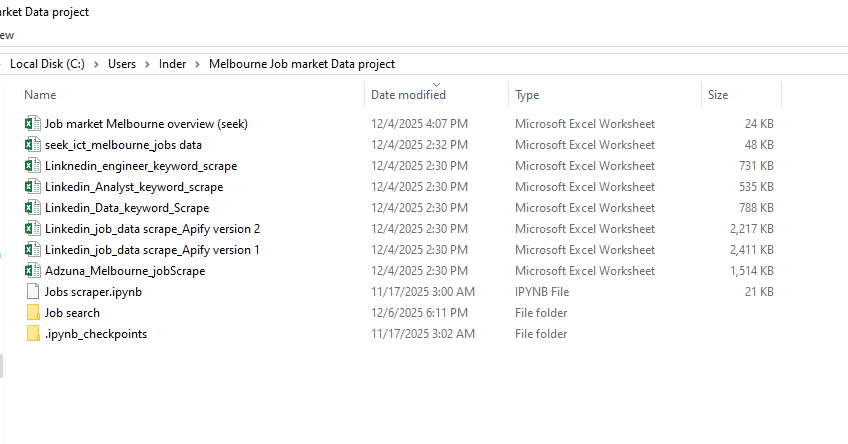Screen dimensions: 848x444
Task: Click Excel icon of Linkedin_Analyst_keyword_scrape
Action: click(33, 187)
